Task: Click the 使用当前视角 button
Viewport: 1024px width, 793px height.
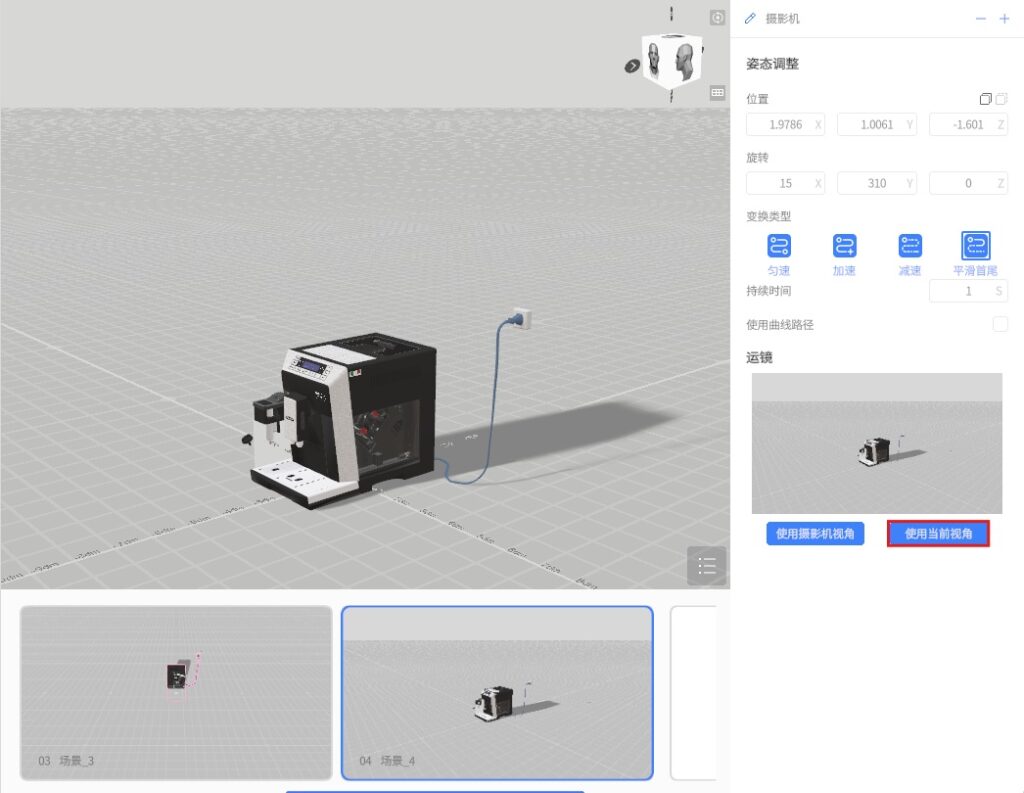Action: point(938,534)
